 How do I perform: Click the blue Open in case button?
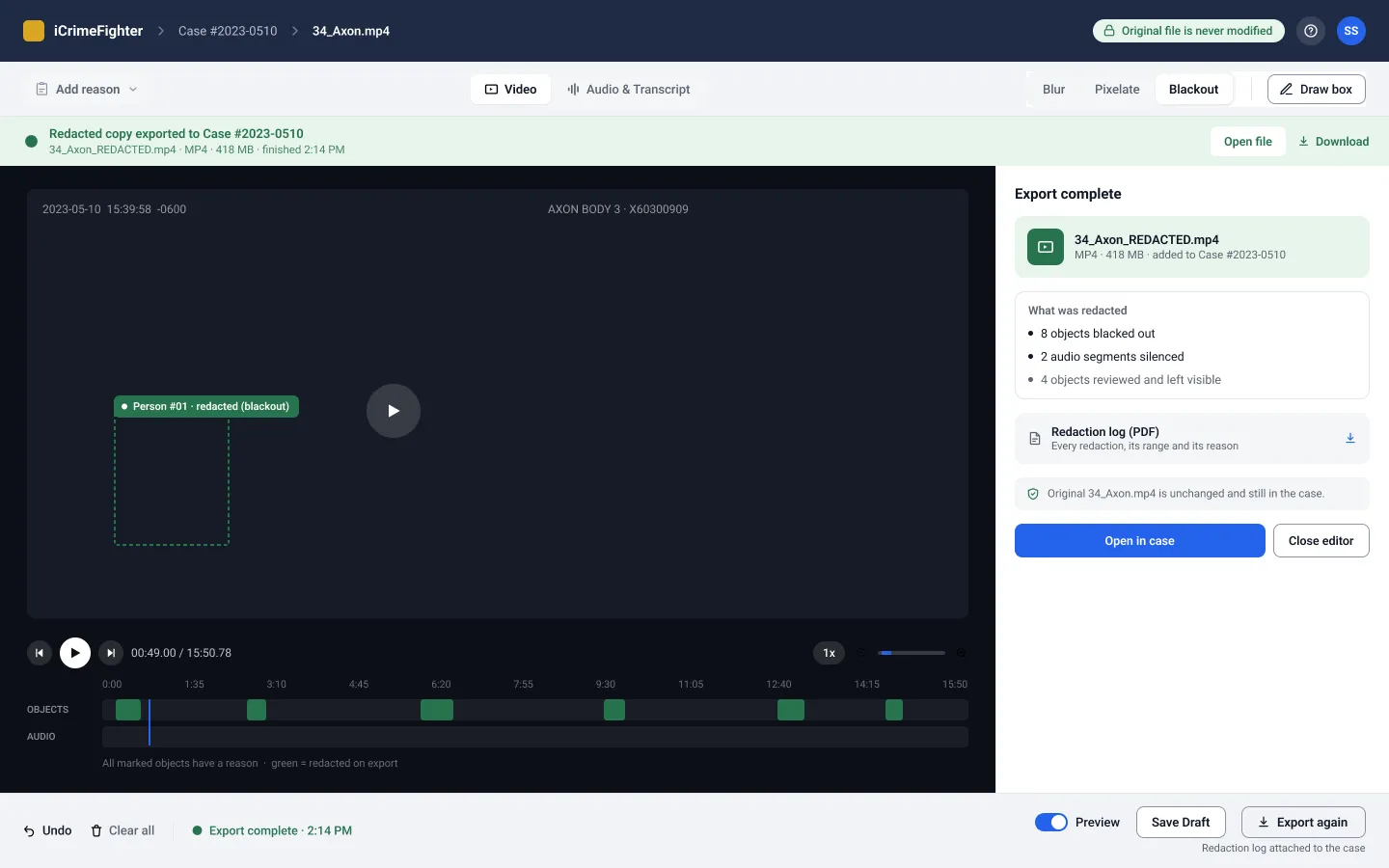click(x=1140, y=541)
